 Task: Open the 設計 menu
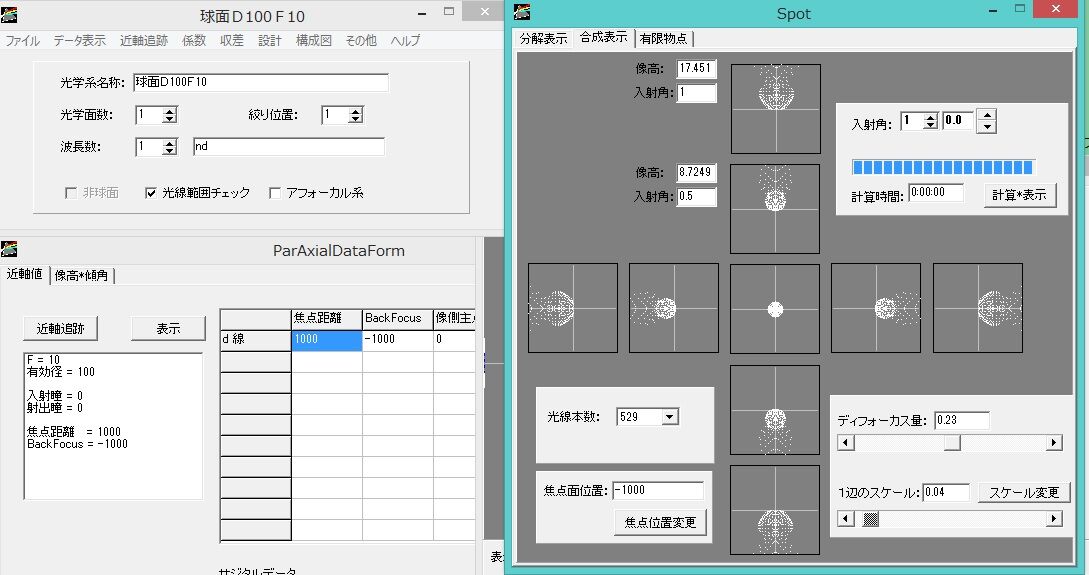coord(269,41)
